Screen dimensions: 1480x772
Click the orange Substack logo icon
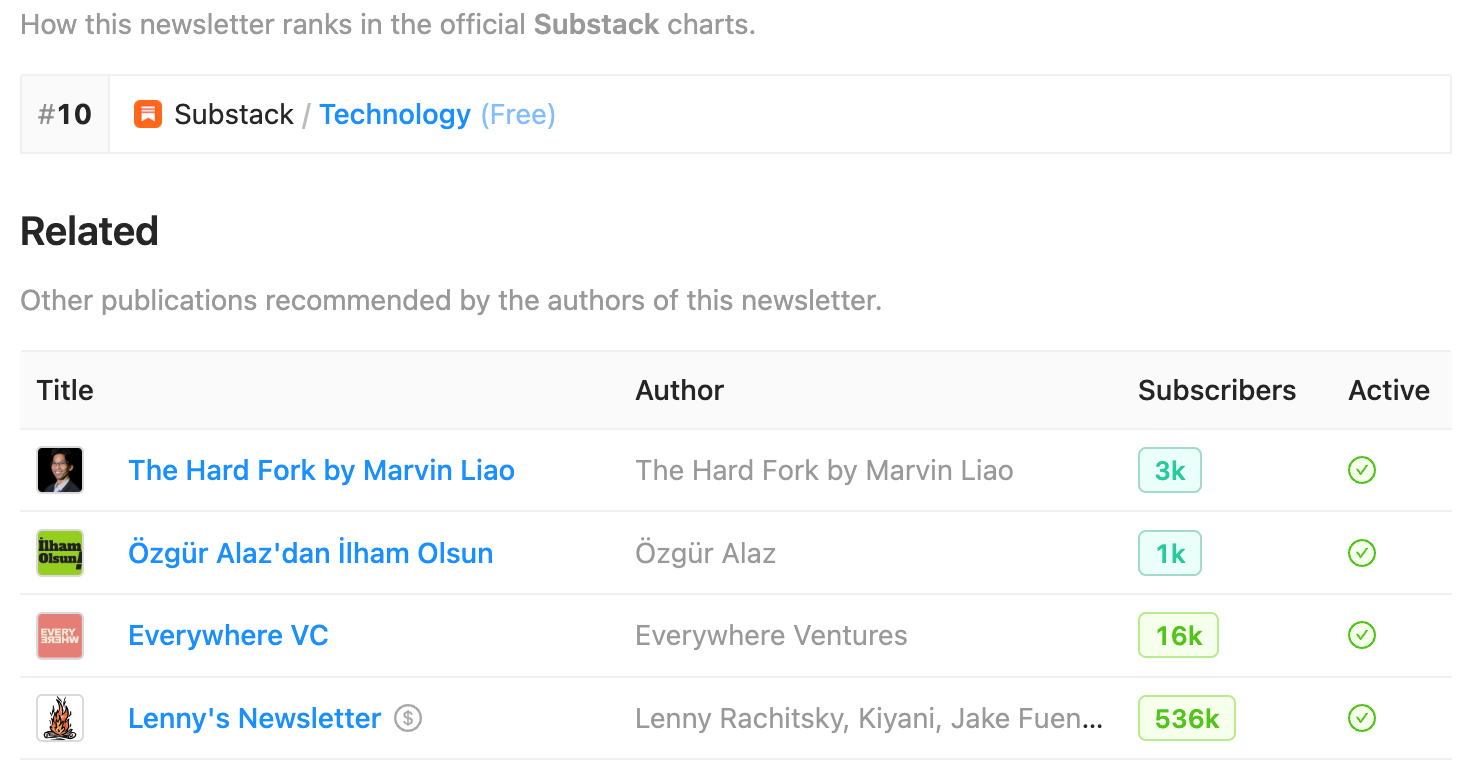[148, 115]
